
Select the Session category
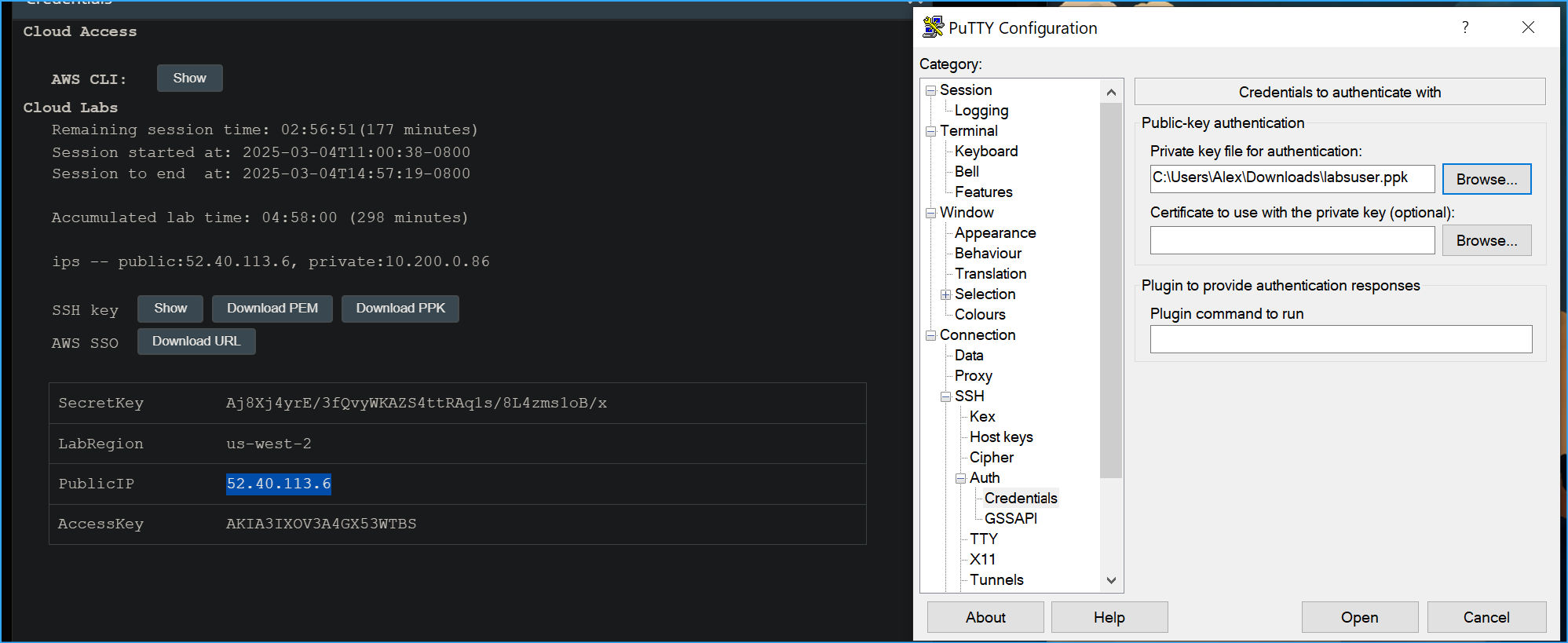pyautogui.click(x=966, y=90)
